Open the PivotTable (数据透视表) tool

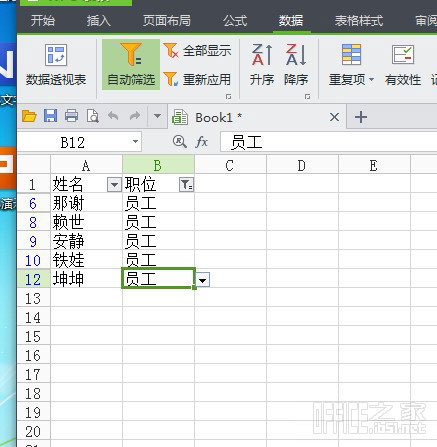tap(56, 65)
